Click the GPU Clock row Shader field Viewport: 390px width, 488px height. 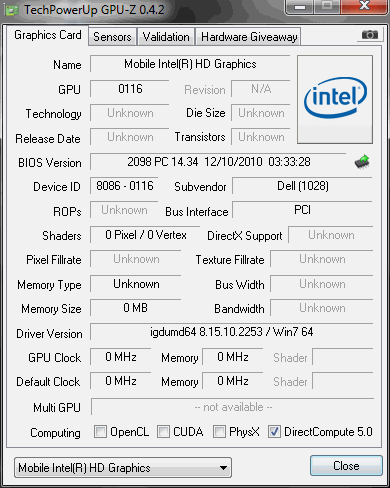pyautogui.click(x=343, y=357)
